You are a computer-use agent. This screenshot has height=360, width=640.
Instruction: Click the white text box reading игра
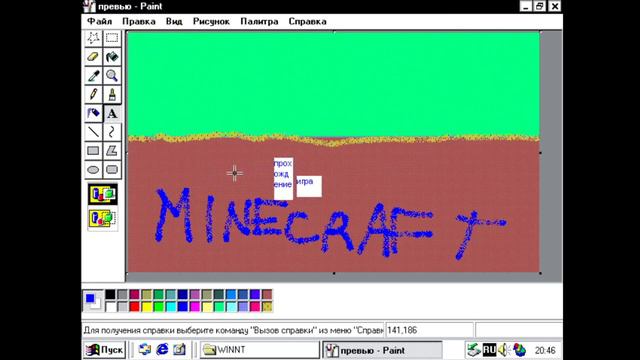[x=309, y=186]
